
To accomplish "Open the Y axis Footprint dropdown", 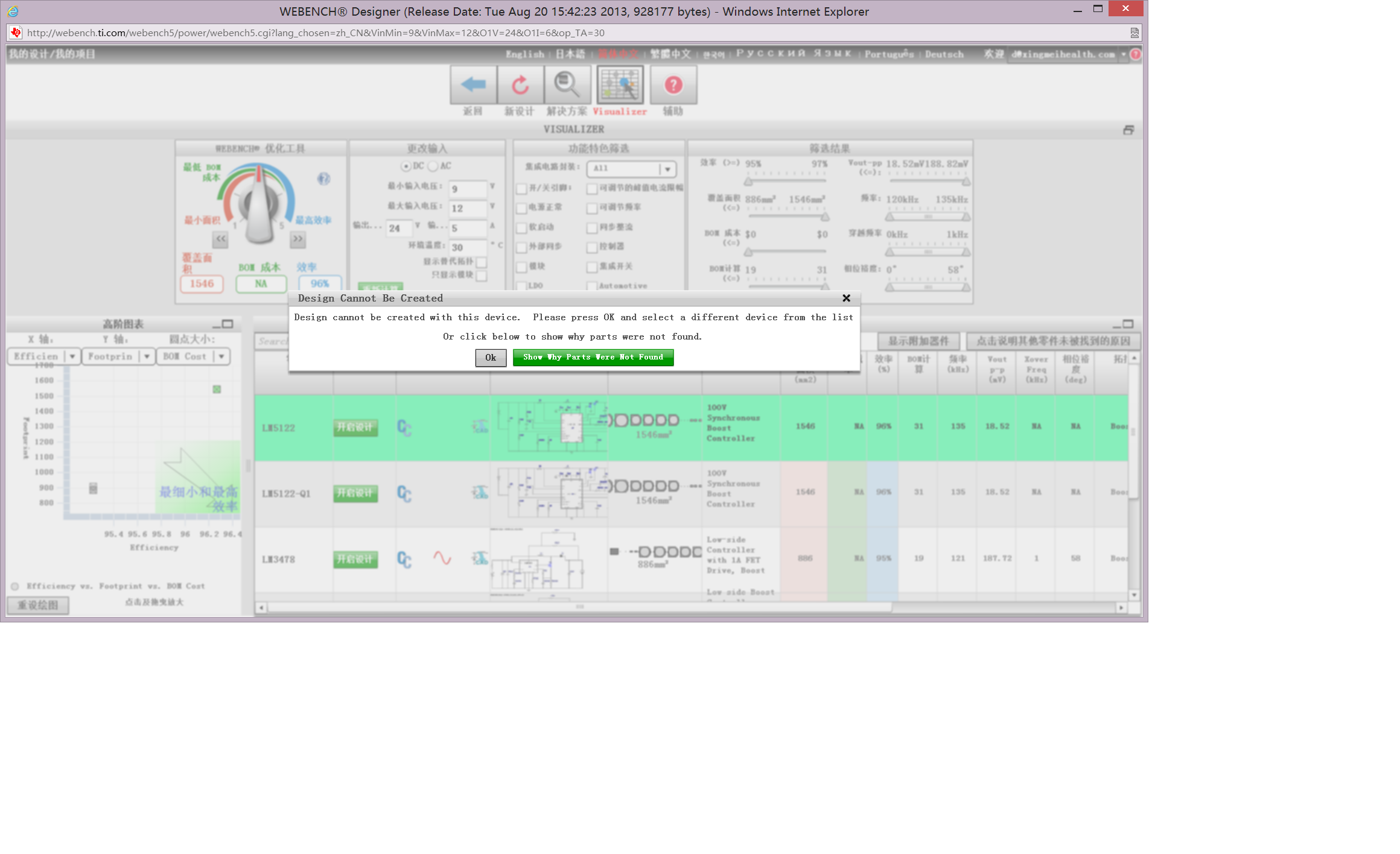I will point(147,356).
